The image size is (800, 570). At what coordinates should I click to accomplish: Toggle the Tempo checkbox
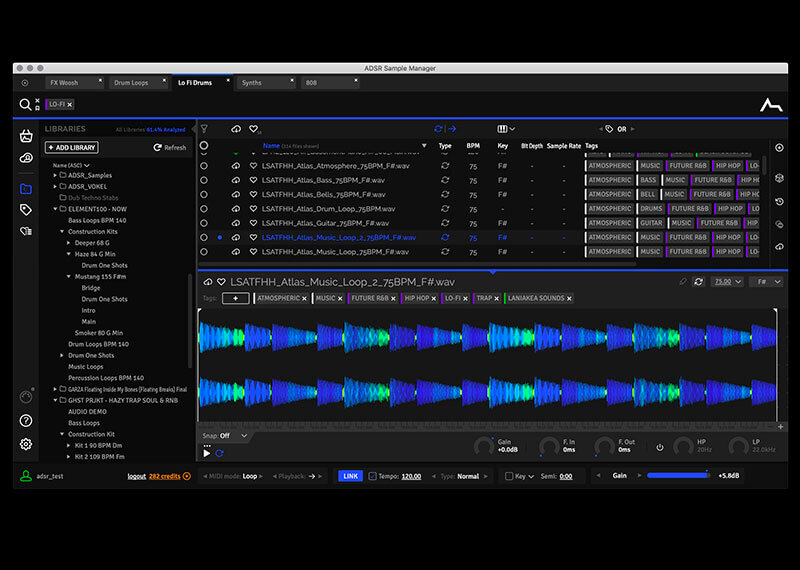point(372,476)
